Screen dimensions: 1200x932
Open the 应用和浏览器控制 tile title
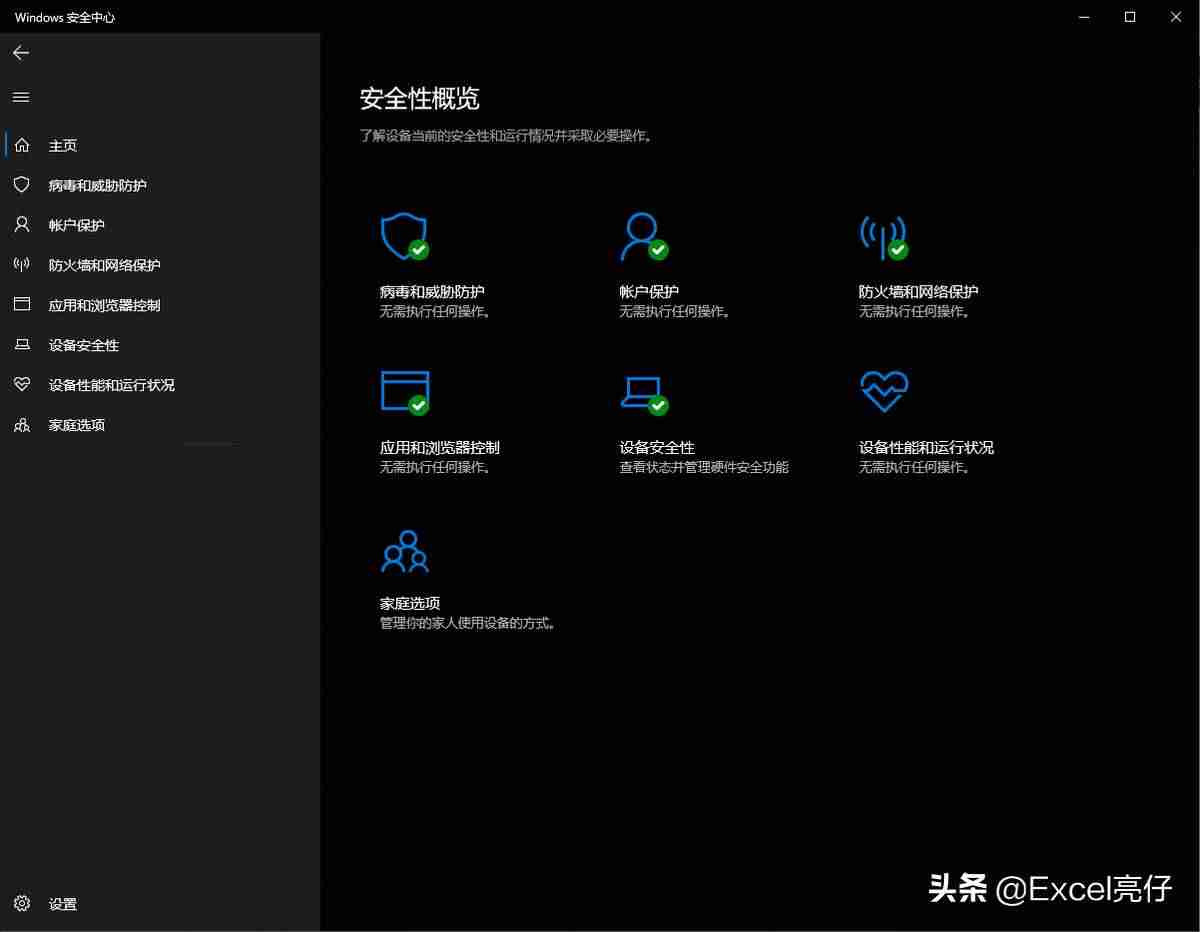coord(440,448)
